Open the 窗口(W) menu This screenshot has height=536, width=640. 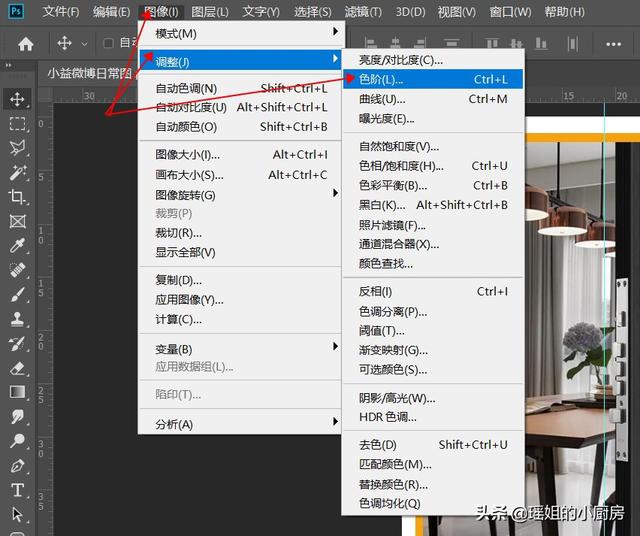tap(510, 11)
